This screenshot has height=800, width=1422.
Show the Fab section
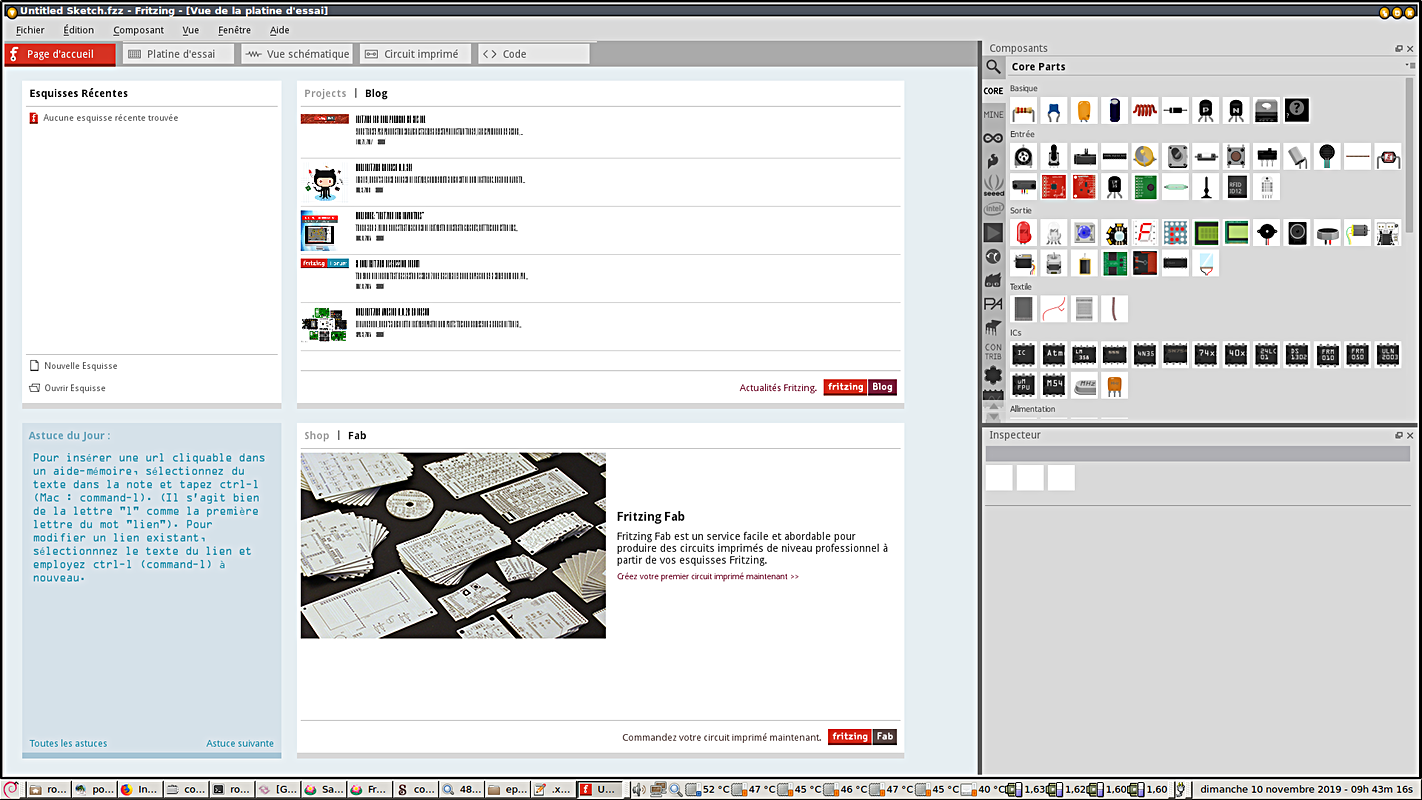pos(357,435)
